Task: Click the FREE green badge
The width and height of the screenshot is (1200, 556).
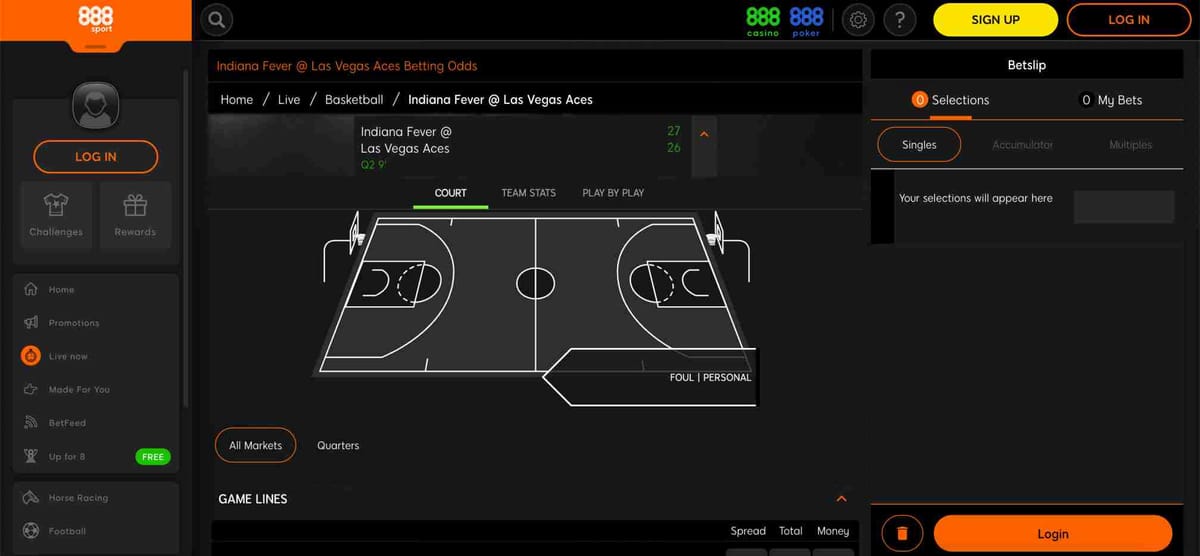Action: (x=153, y=457)
